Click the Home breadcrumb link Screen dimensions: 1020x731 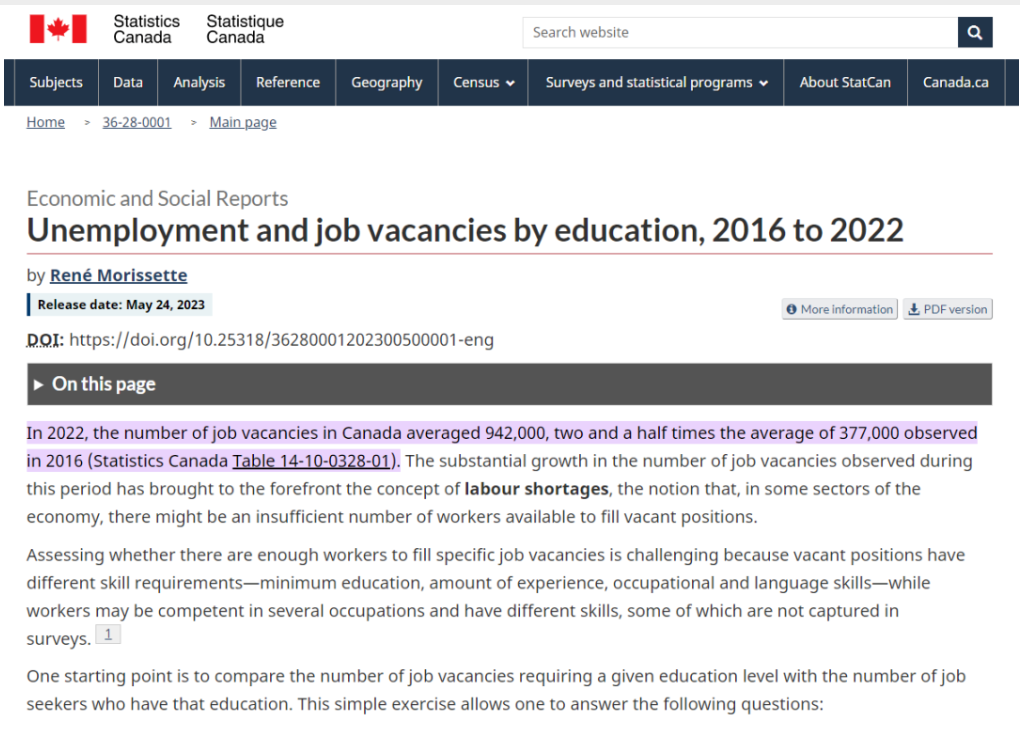(x=46, y=122)
